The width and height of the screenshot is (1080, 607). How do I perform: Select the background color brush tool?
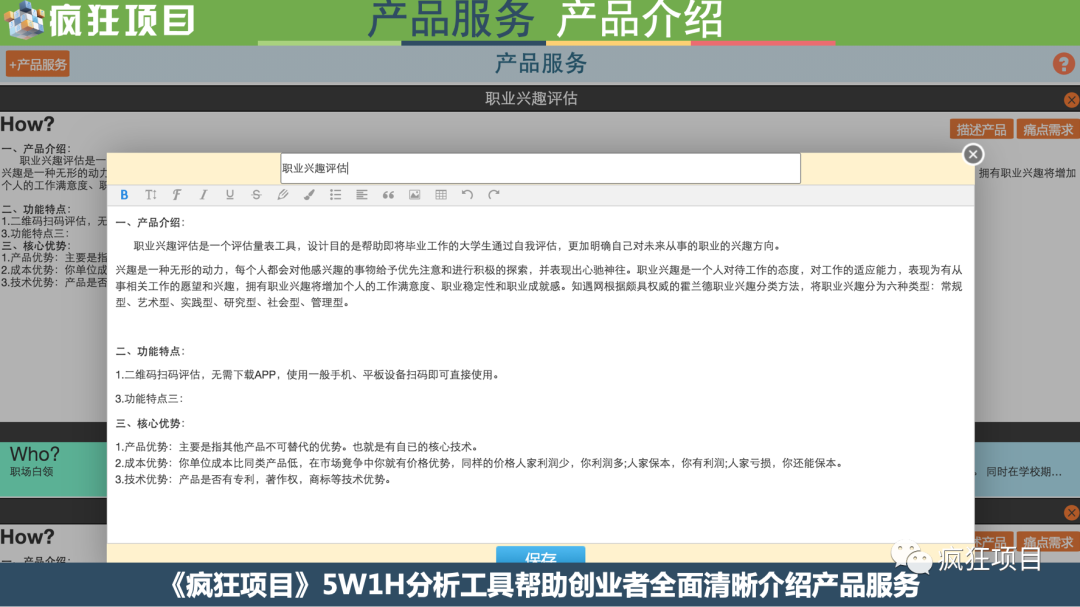(309, 195)
